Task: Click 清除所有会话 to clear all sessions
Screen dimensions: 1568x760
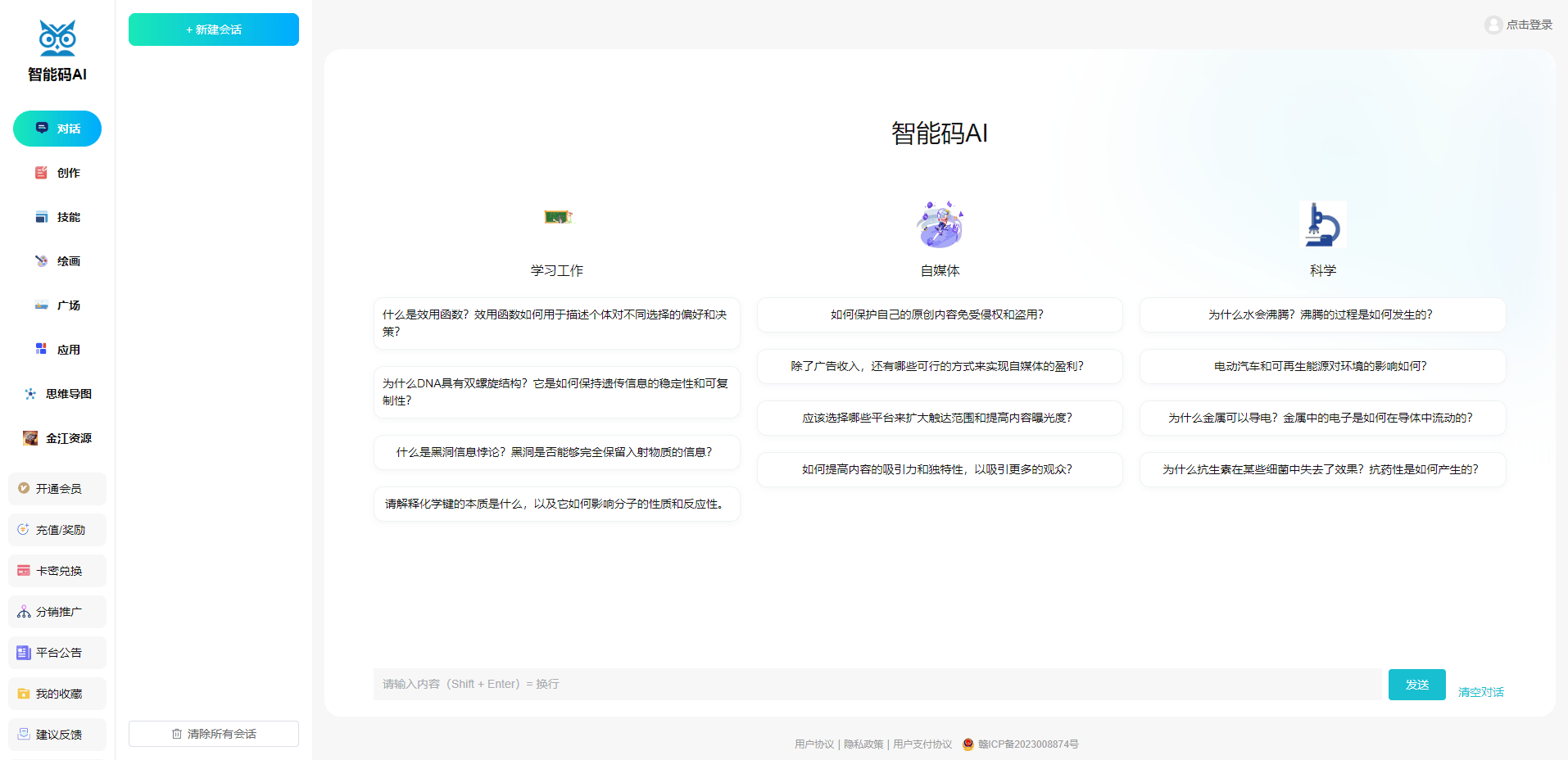Action: click(213, 733)
